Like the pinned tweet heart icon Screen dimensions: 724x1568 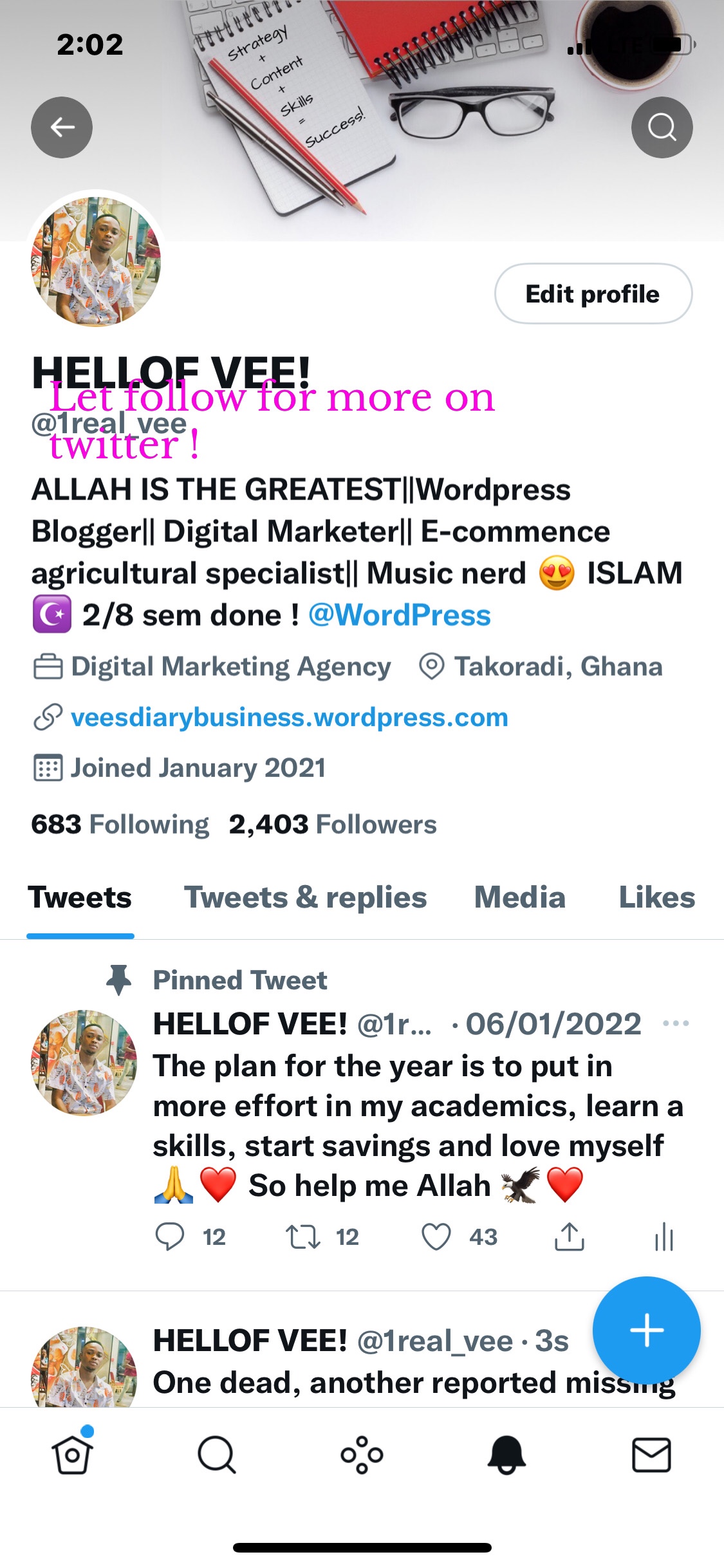point(436,1237)
